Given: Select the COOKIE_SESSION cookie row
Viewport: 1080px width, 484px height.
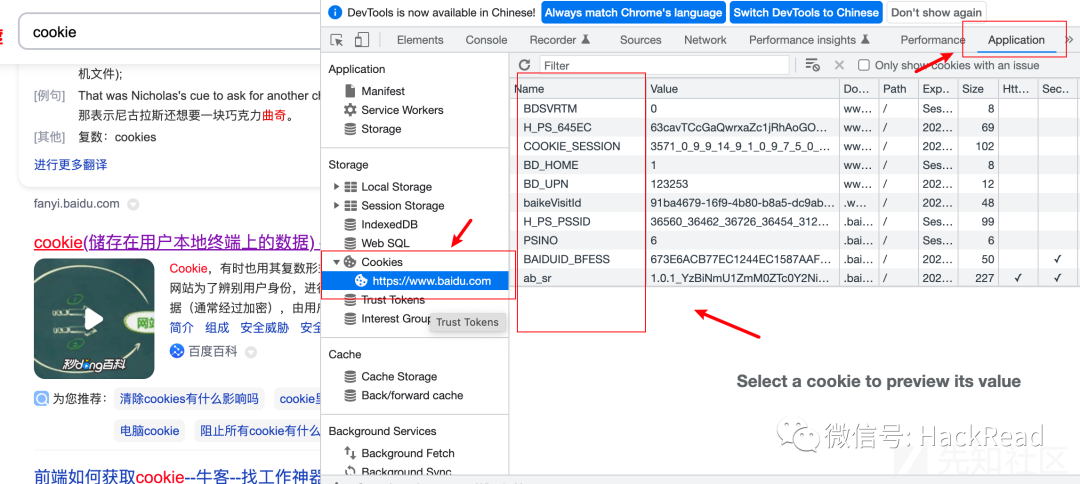Looking at the screenshot, I should click(795, 146).
